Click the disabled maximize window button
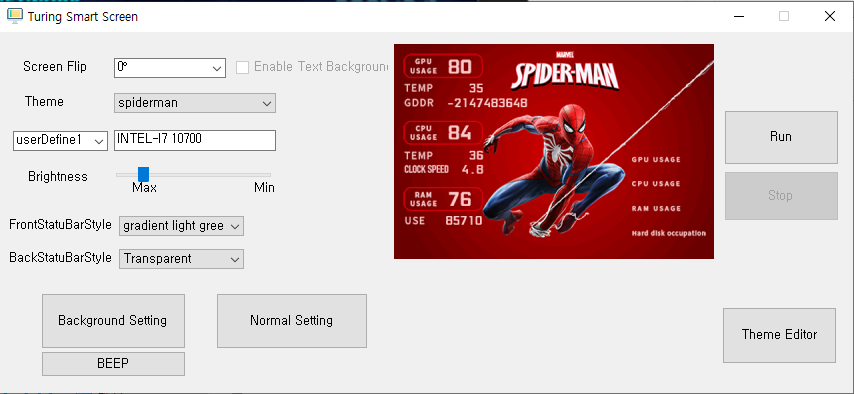 click(784, 16)
